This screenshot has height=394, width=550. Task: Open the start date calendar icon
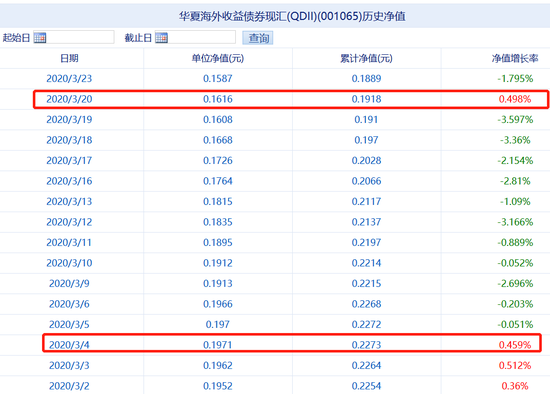tap(40, 38)
